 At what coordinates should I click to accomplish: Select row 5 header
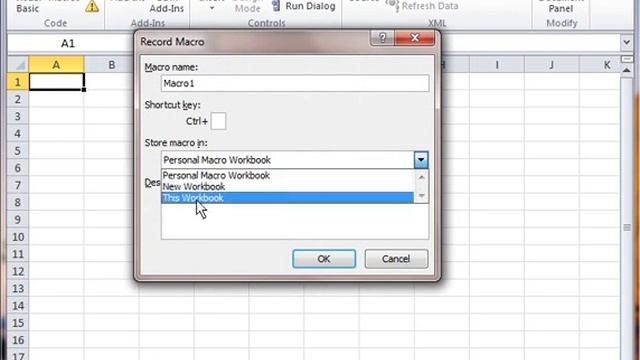pos(18,151)
